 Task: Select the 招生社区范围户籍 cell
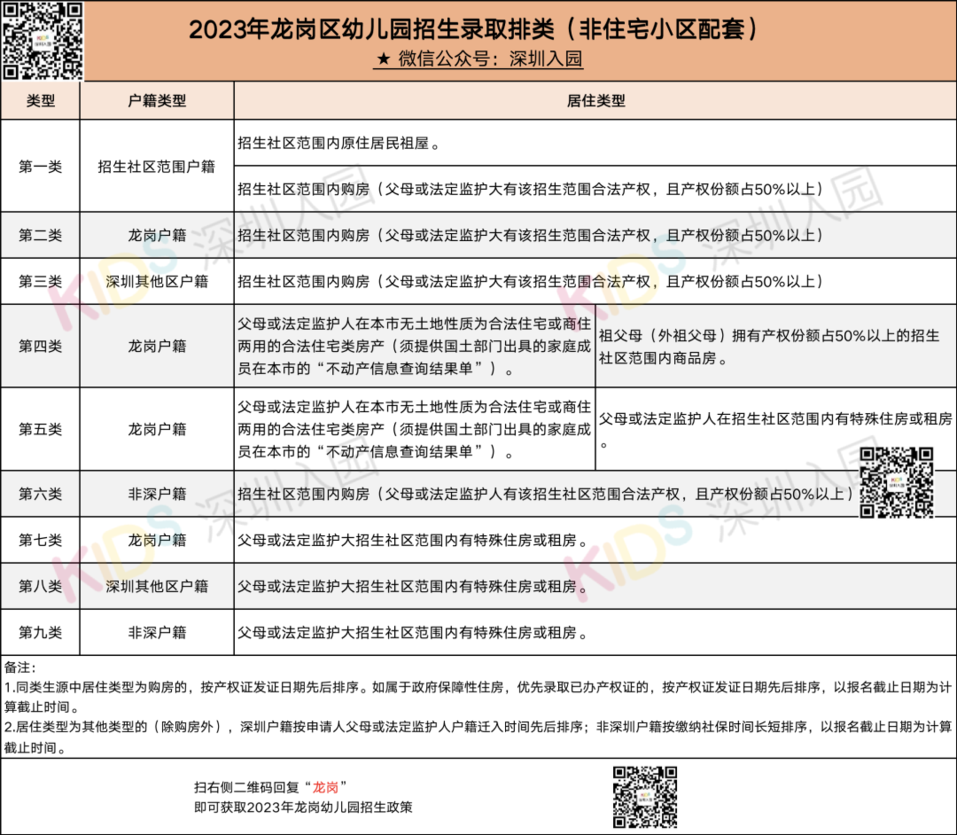157,166
